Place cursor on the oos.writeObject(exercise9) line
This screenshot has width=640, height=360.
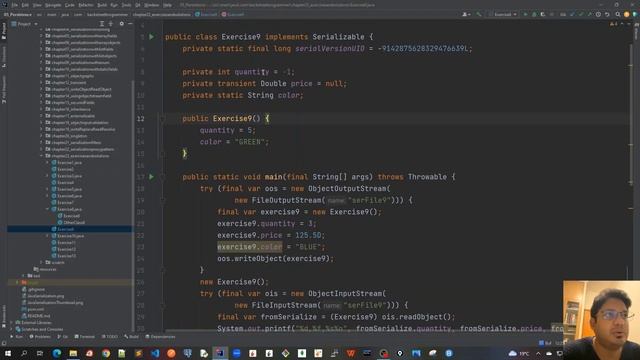[x=275, y=259]
